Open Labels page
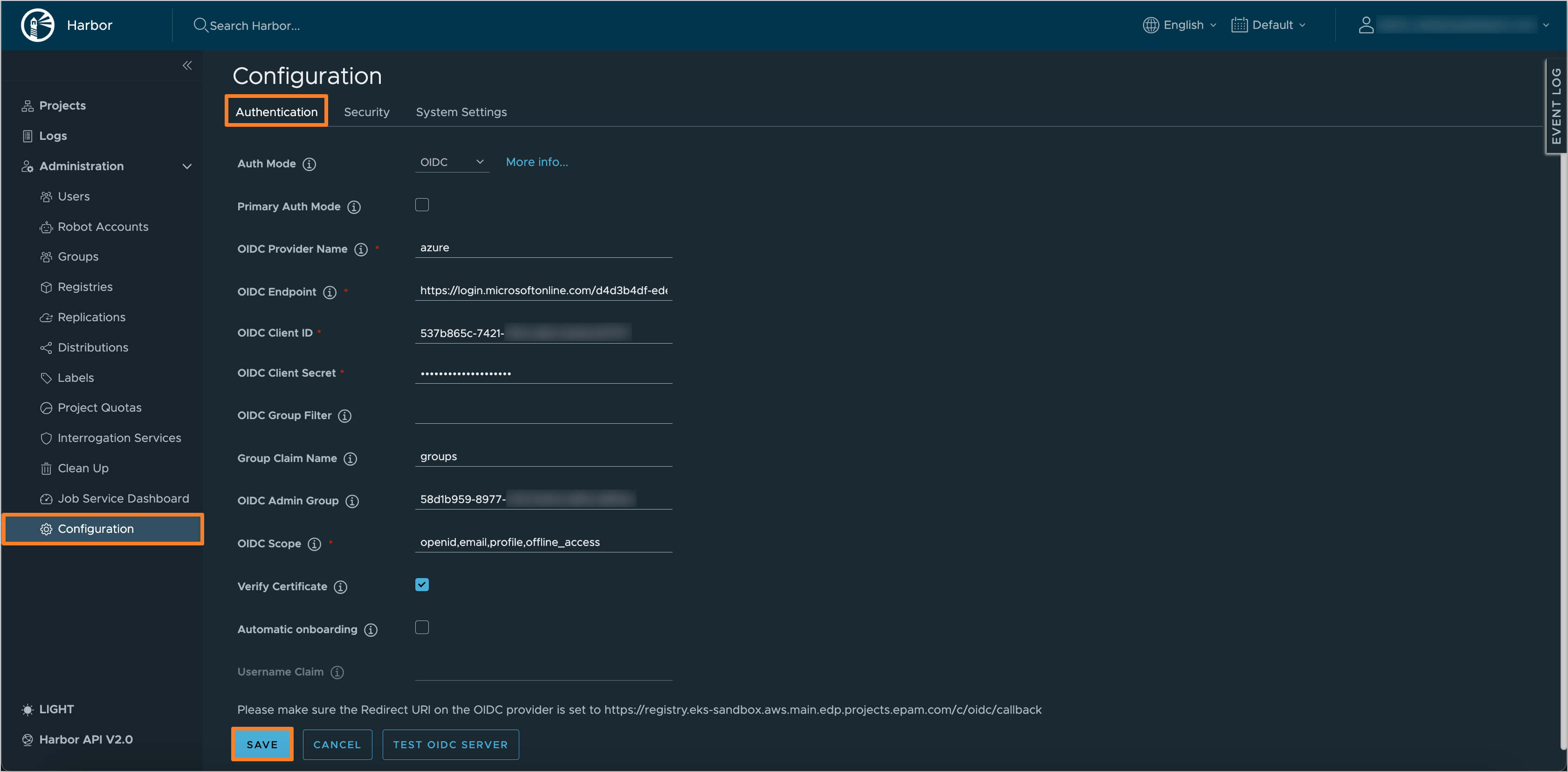This screenshot has height=772, width=1568. pos(76,378)
